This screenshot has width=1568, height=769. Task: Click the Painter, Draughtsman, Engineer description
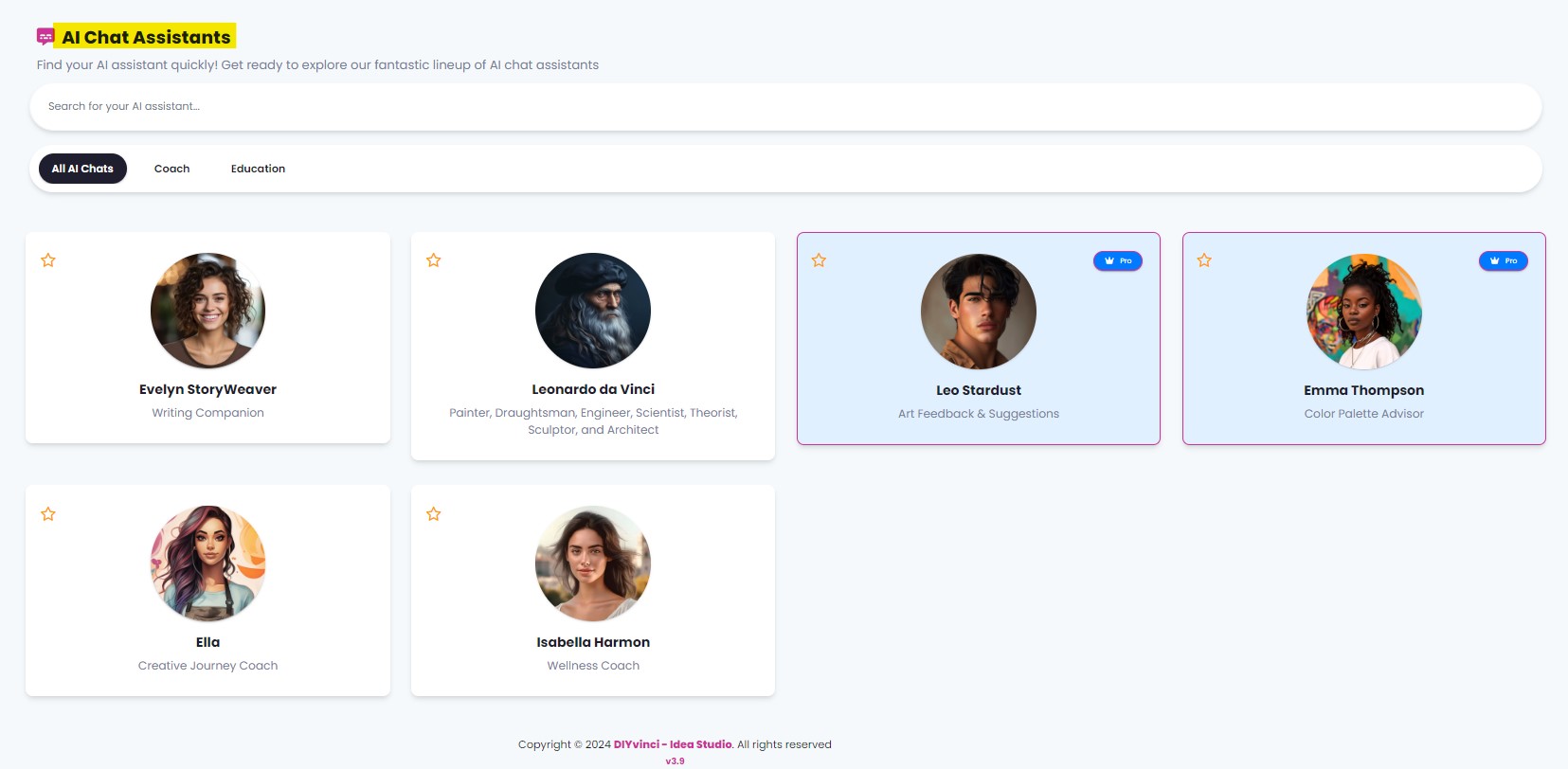click(593, 421)
